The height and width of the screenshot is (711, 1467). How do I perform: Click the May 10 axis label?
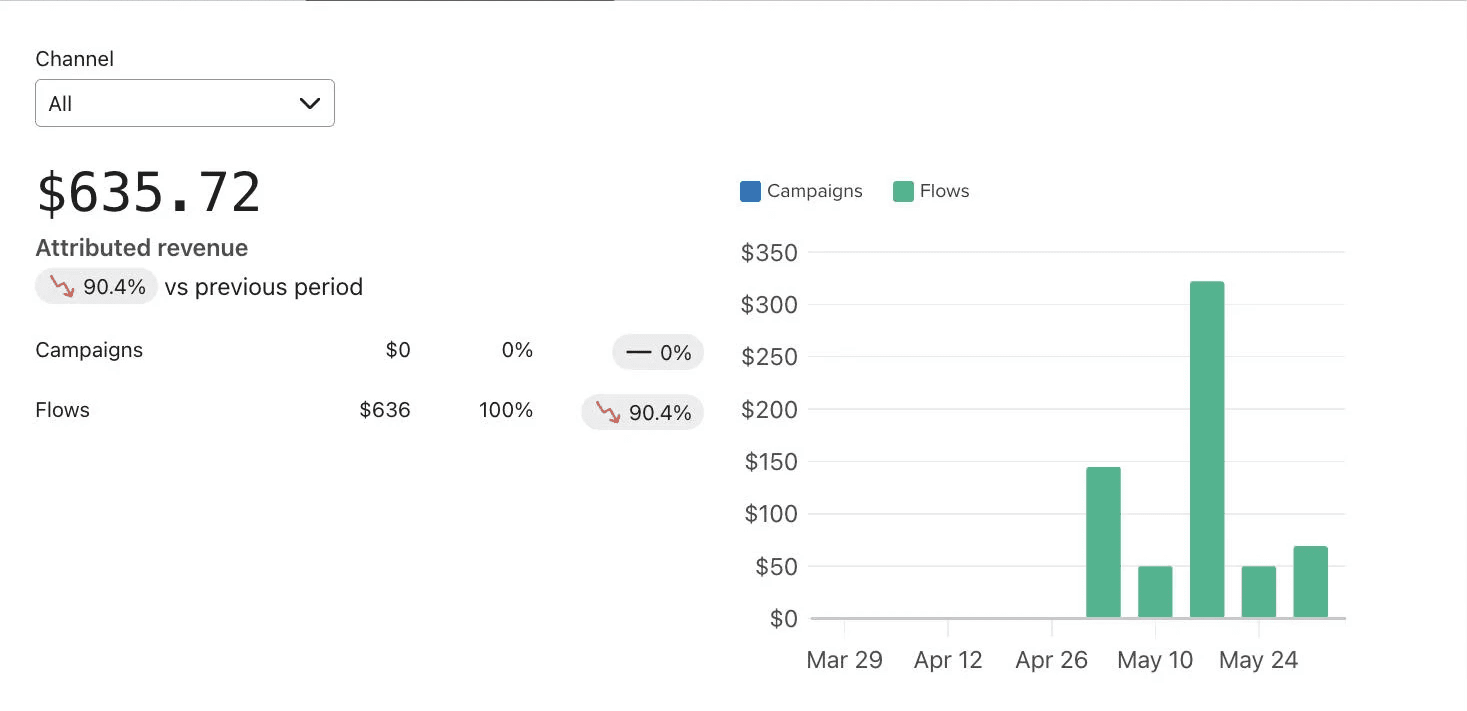[x=1155, y=660]
